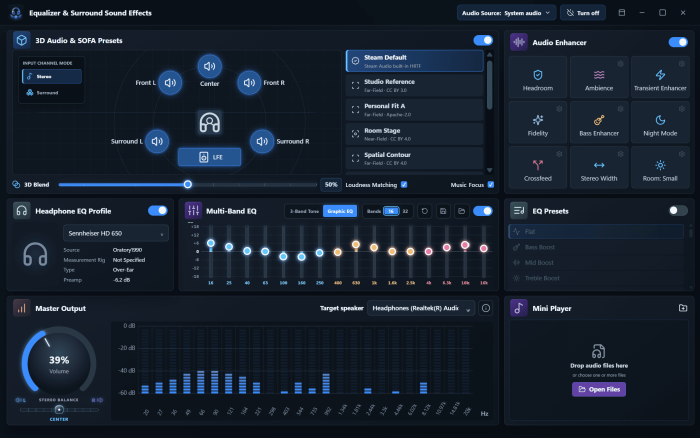Select Surround input channel mode
Viewport: 700px width, 438px height.
tap(52, 92)
